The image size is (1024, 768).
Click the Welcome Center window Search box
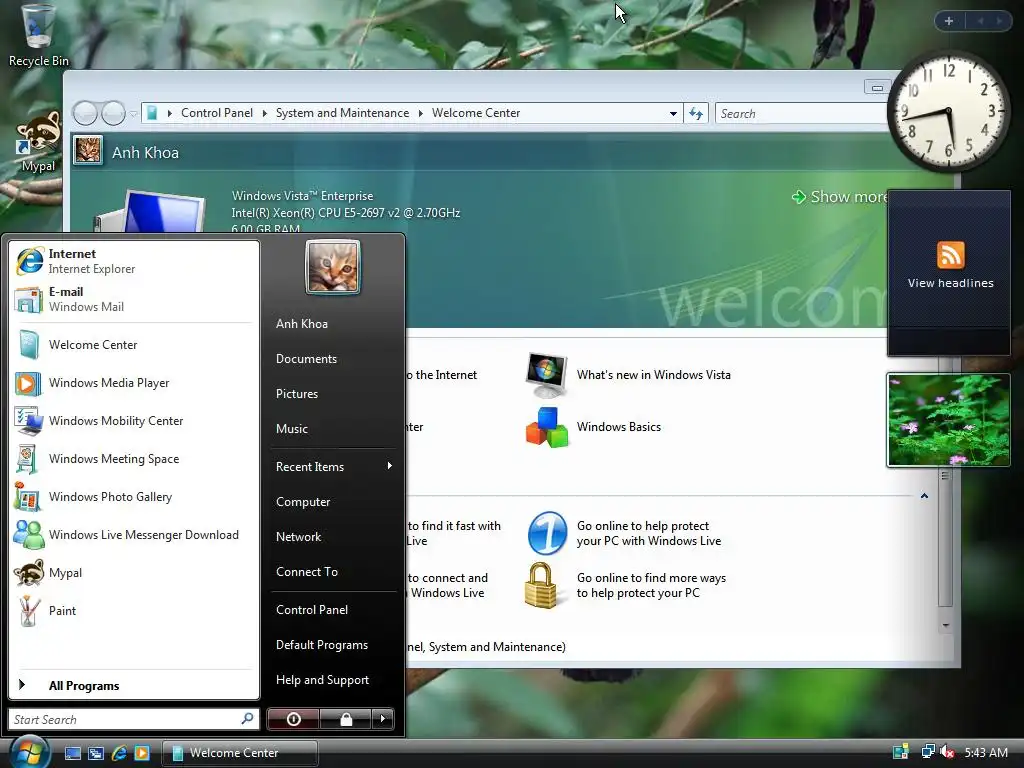(802, 114)
